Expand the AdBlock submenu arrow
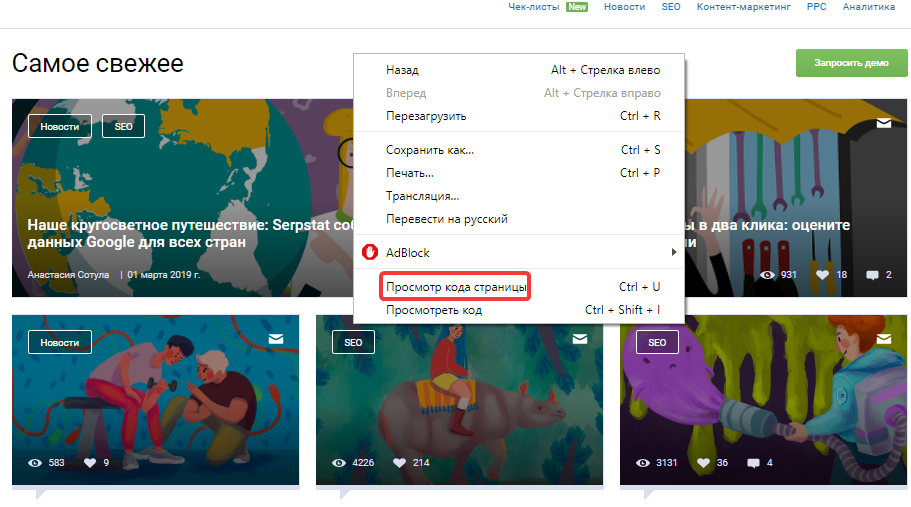 (x=674, y=252)
